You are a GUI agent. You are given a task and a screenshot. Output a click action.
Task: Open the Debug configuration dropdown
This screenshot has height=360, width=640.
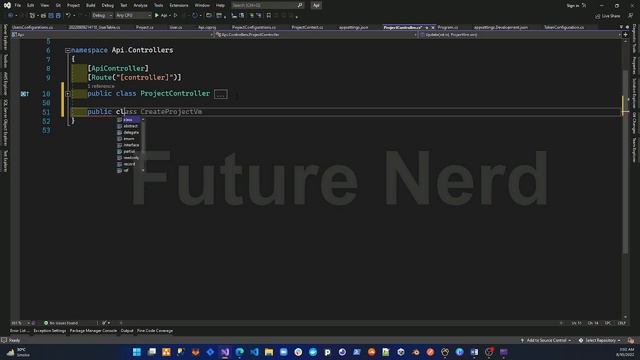click(x=102, y=16)
